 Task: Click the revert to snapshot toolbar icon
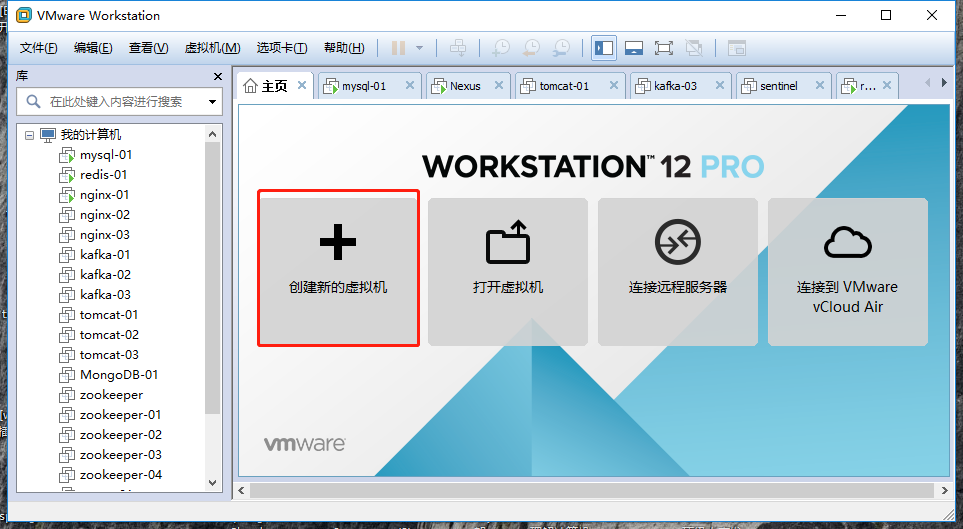pos(531,48)
